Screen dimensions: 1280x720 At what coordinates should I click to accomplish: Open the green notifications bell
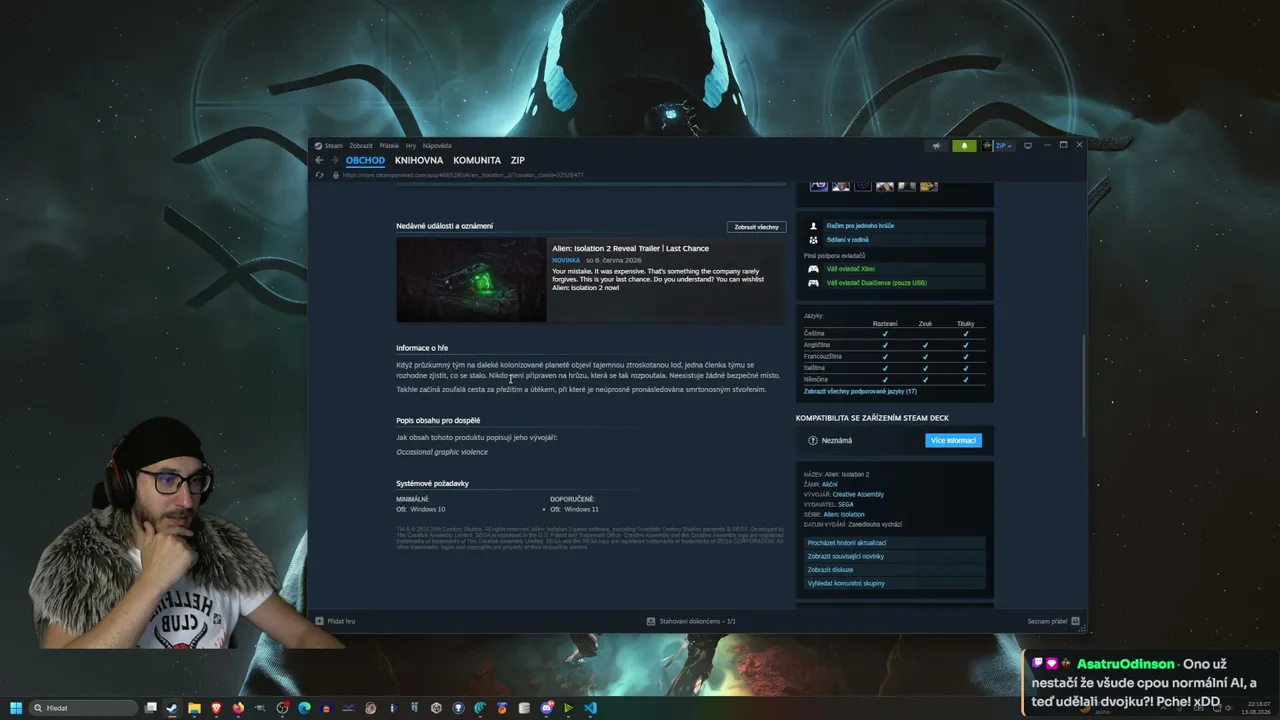coord(964,146)
